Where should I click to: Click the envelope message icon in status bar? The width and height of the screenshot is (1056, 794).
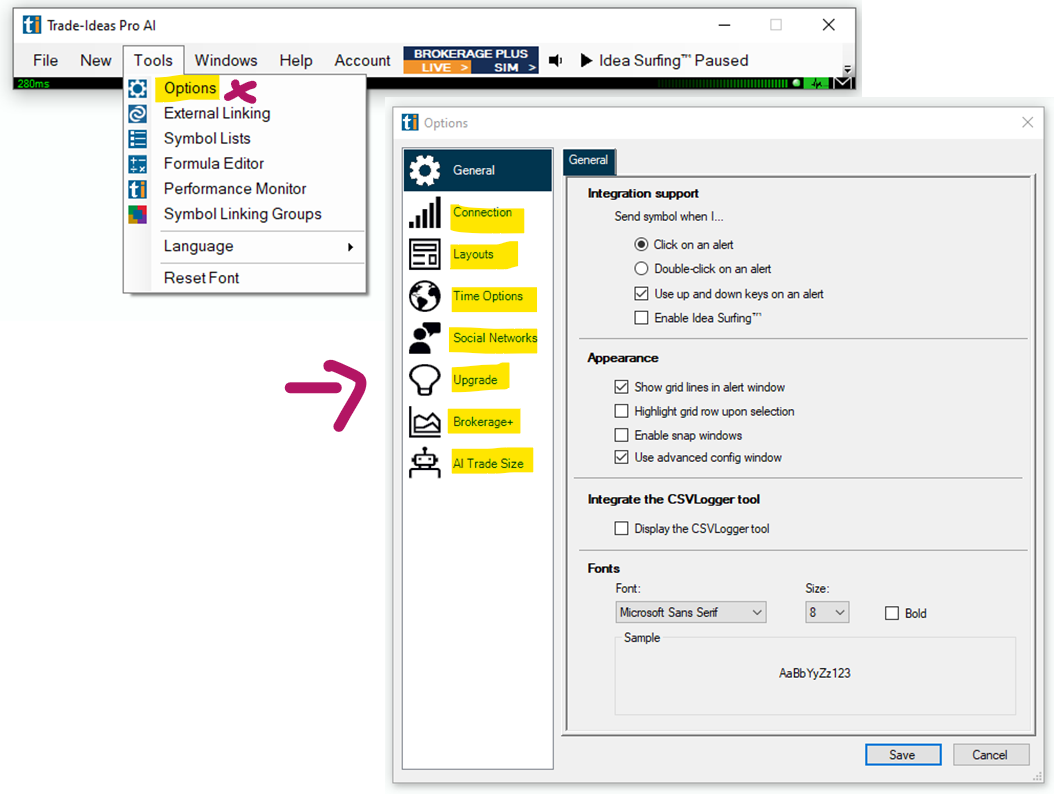point(843,83)
